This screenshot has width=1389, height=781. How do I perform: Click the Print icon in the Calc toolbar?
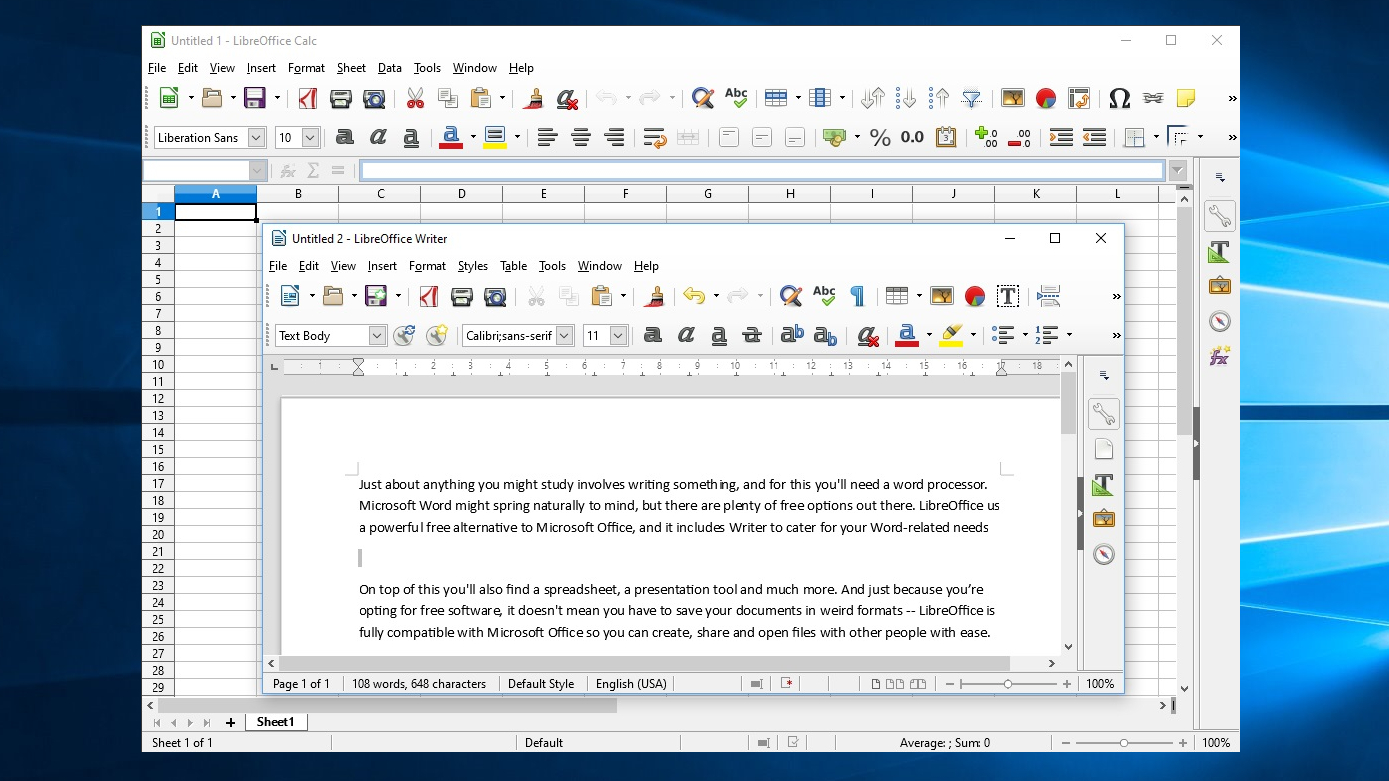(x=341, y=98)
